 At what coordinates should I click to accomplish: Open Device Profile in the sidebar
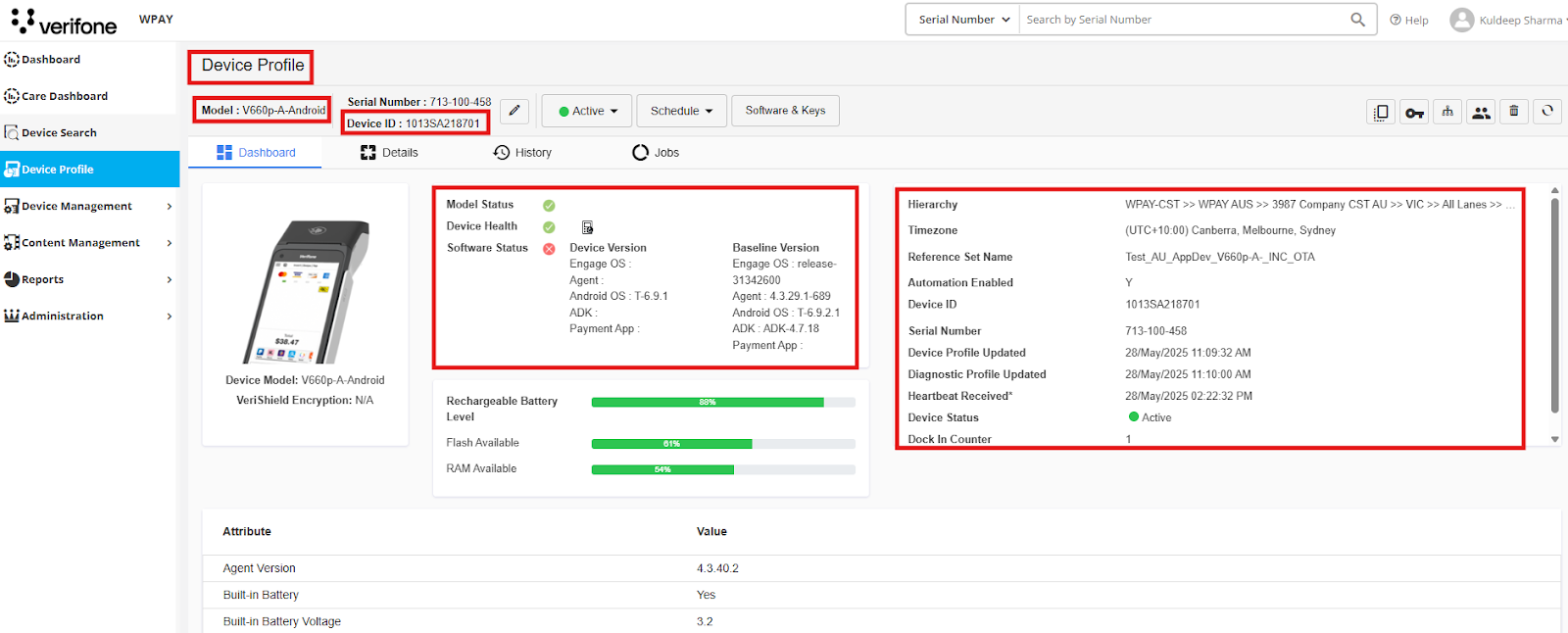89,170
